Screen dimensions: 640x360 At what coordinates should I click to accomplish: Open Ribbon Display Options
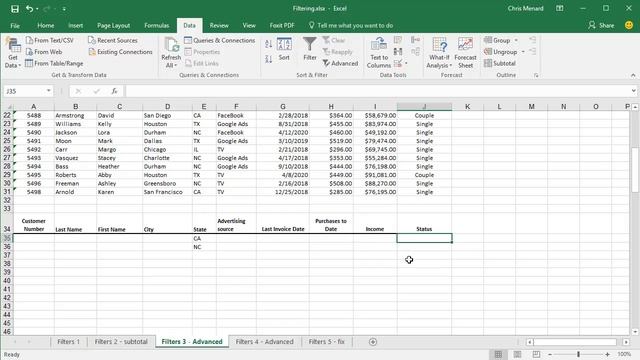point(560,9)
